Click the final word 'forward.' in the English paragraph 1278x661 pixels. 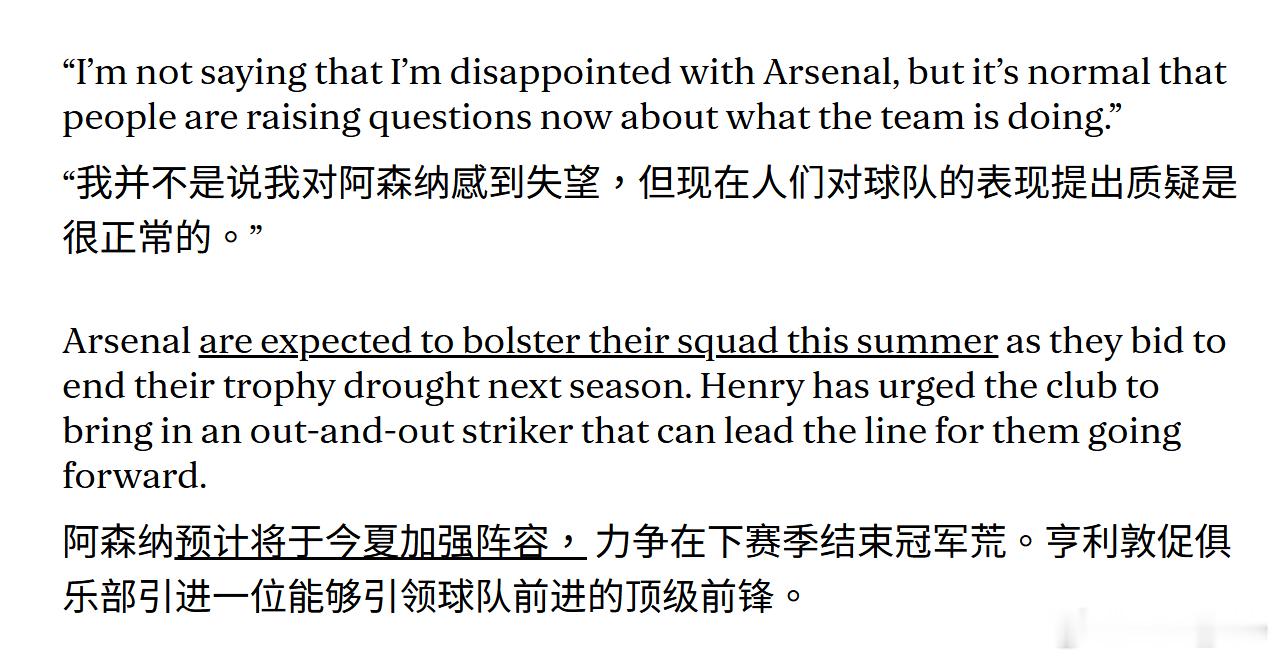(134, 476)
